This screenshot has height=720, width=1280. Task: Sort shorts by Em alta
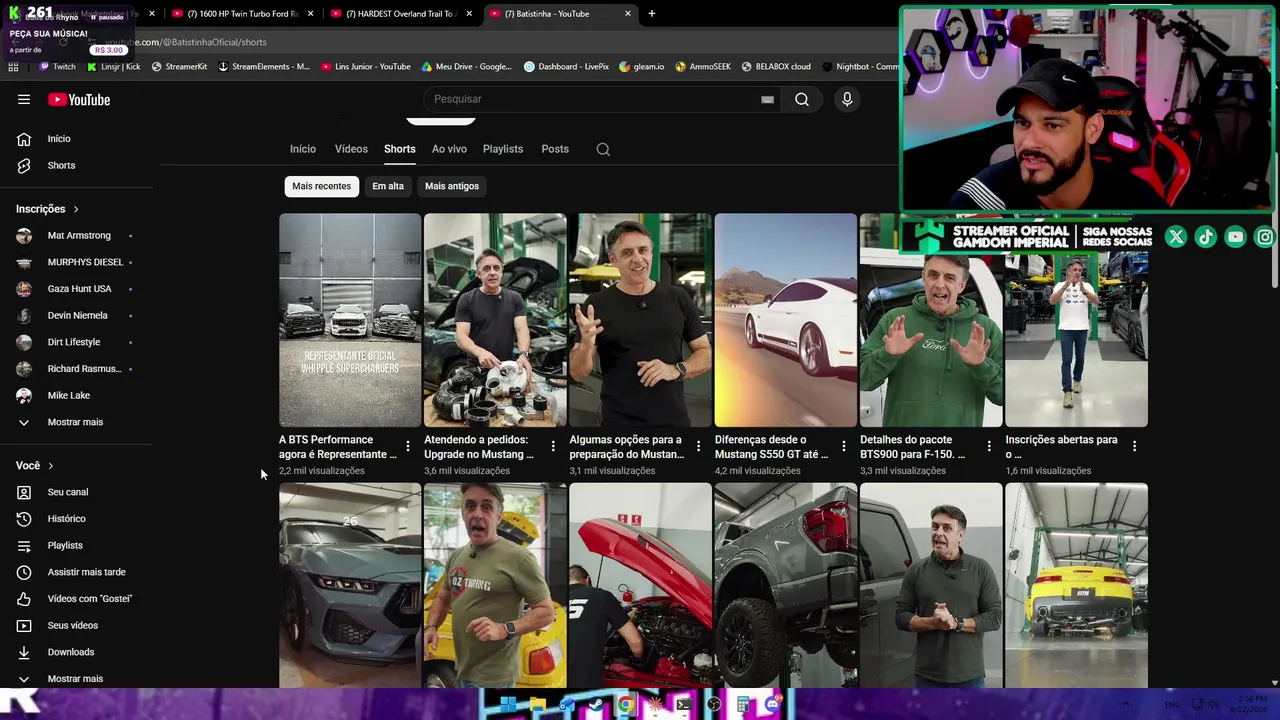388,186
